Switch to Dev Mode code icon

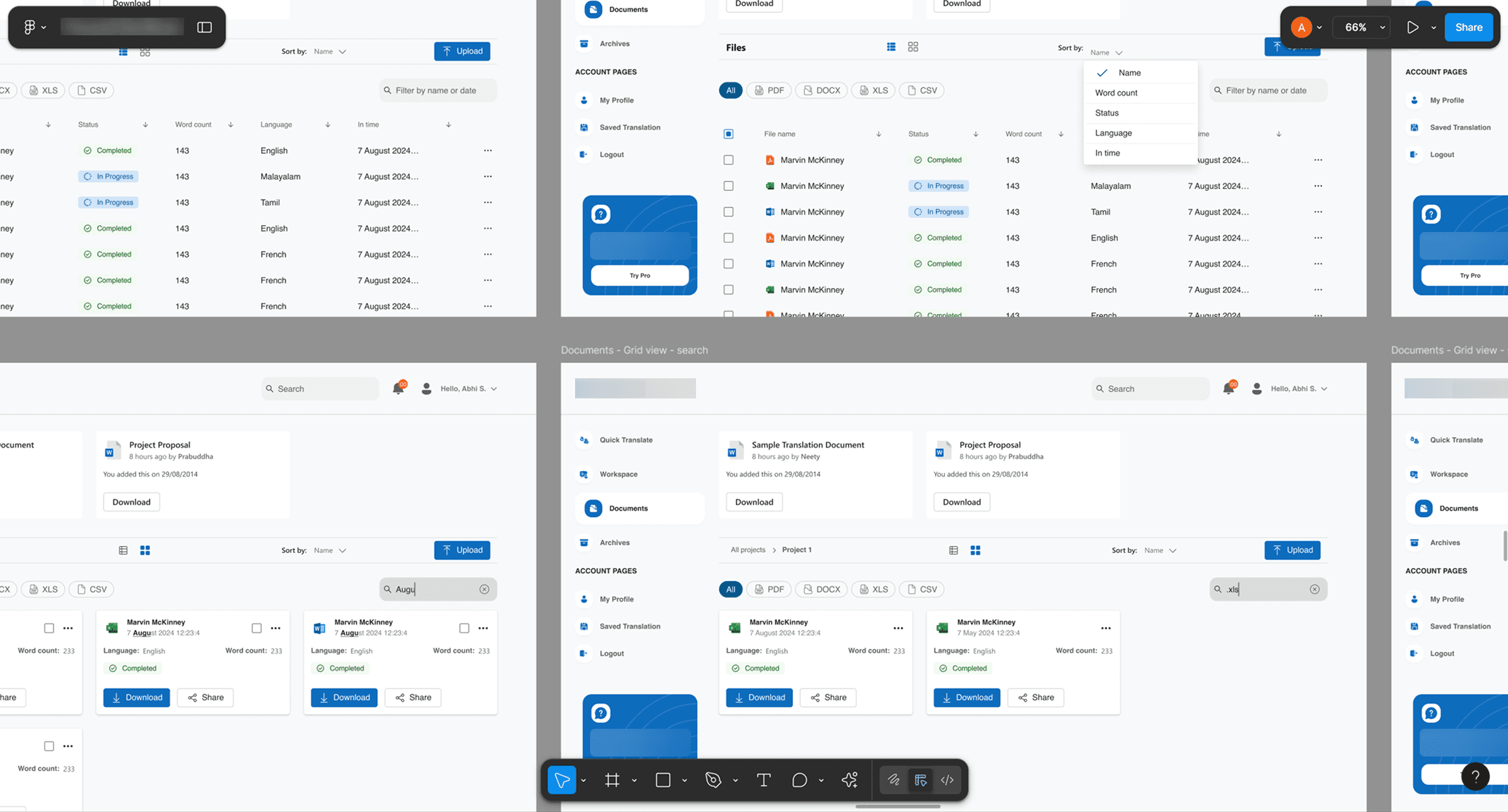click(947, 780)
